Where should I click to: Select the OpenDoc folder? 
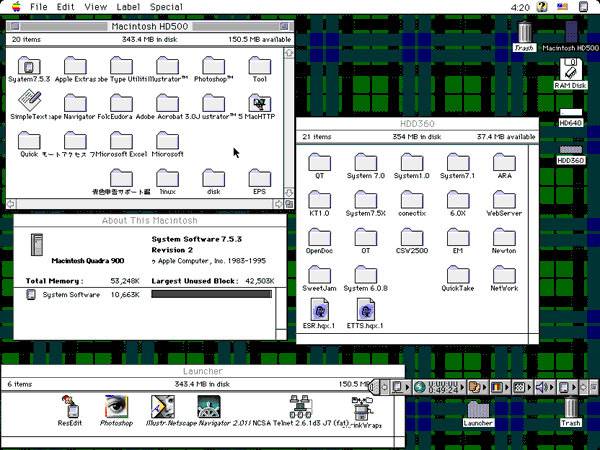(x=320, y=237)
